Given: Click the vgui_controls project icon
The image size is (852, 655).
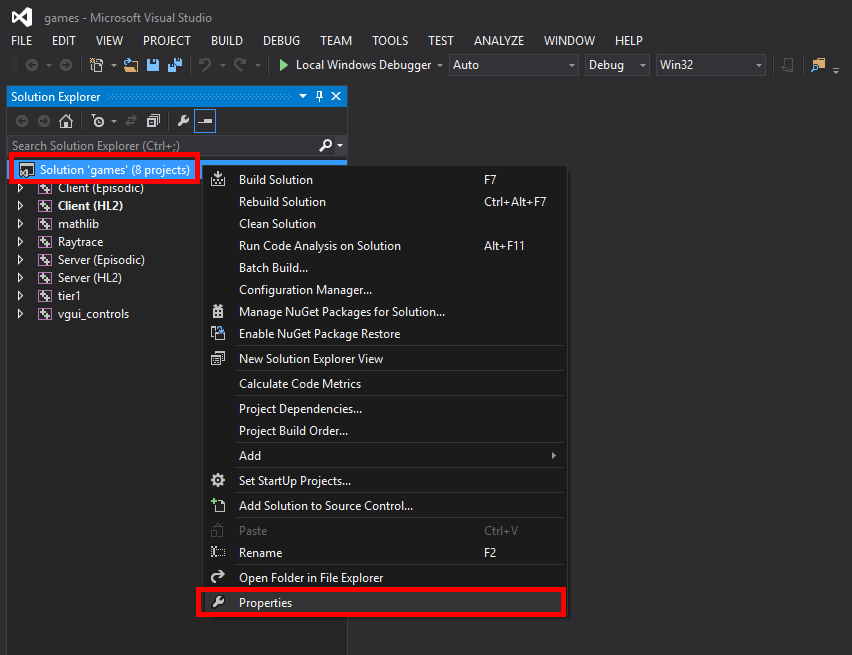Looking at the screenshot, I should 45,314.
